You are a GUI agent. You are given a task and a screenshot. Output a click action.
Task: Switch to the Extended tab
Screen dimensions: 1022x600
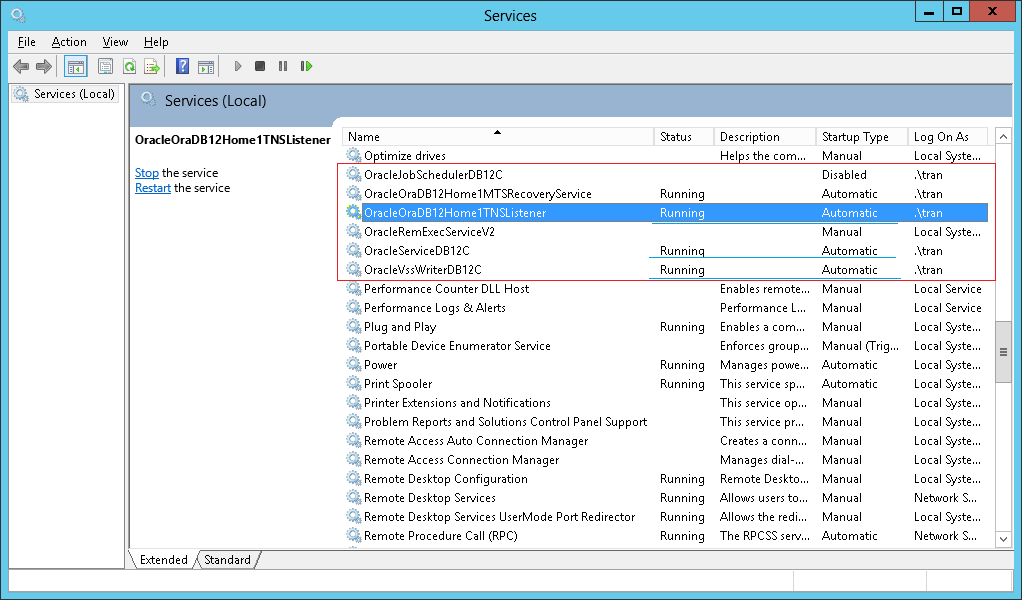point(163,560)
